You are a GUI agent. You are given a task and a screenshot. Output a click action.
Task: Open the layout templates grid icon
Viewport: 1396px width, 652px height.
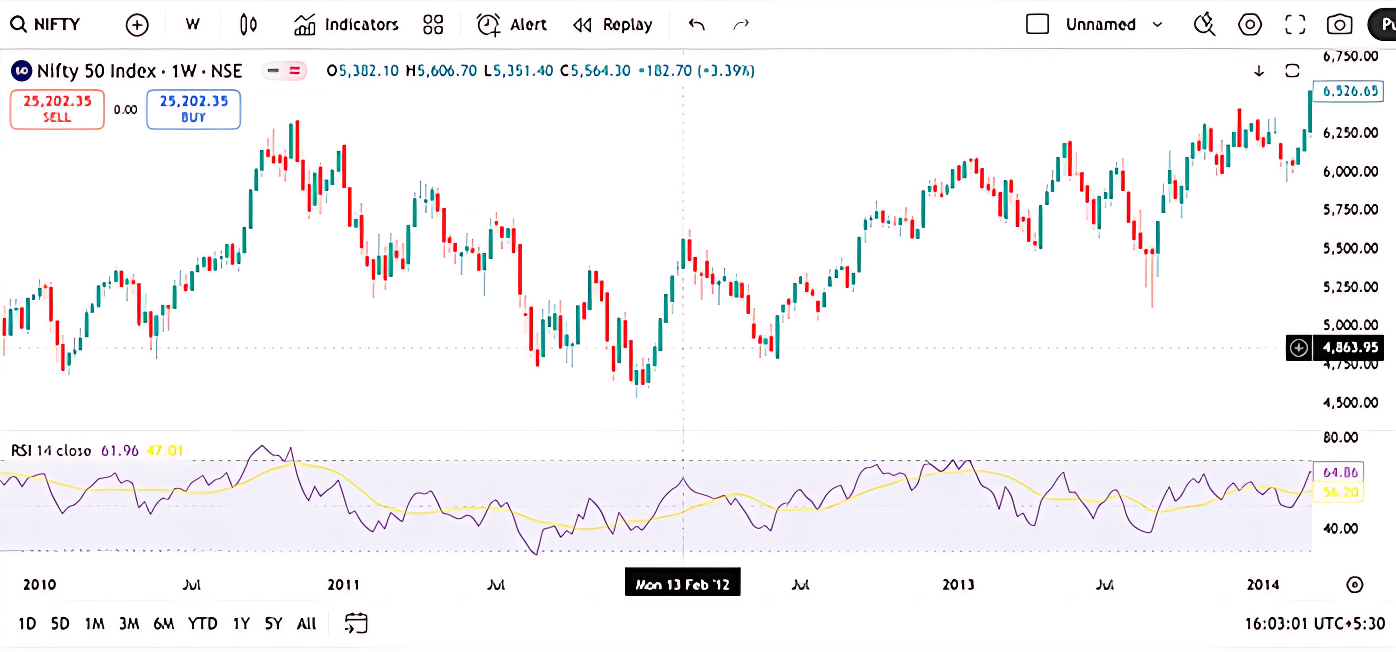pyautogui.click(x=433, y=24)
